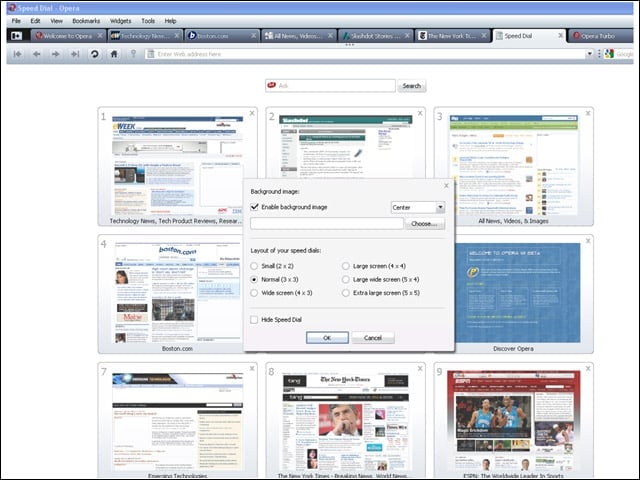Image resolution: width=640 pixels, height=480 pixels.
Task: Switch to The New York Times tab
Action: point(452,36)
